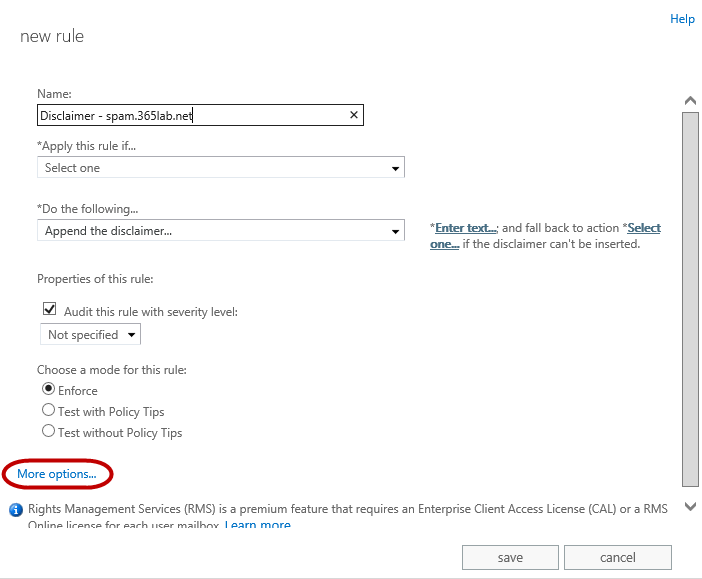The height and width of the screenshot is (579, 702).
Task: Open the Apply this rule if dropdown
Action: [221, 168]
